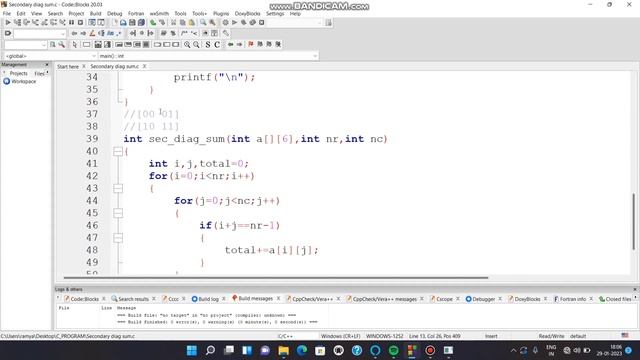Click the WINDOWS-1252 encoding status text
This screenshot has height=360, width=640.
(384, 336)
